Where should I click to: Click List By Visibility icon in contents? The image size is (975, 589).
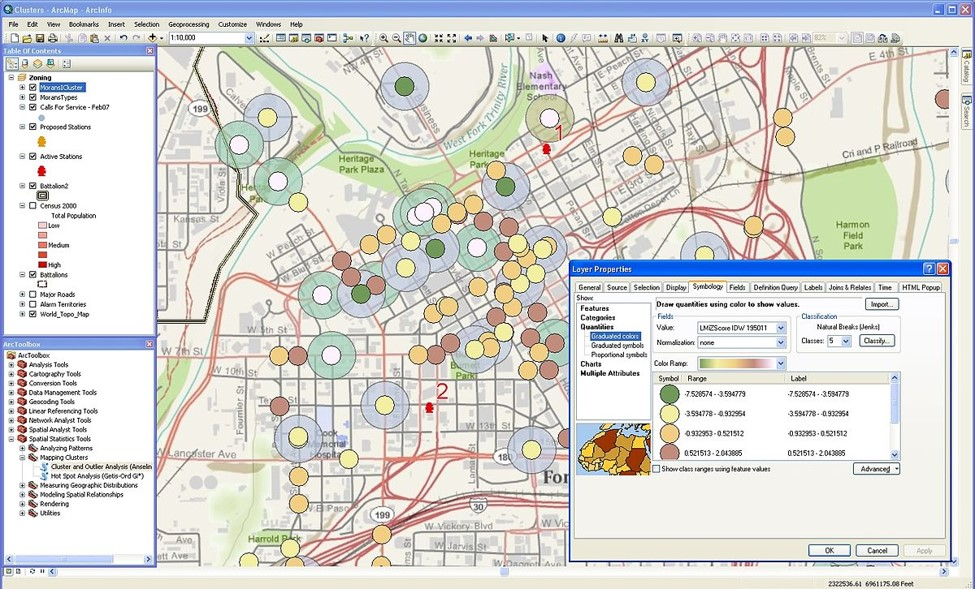tap(38, 63)
